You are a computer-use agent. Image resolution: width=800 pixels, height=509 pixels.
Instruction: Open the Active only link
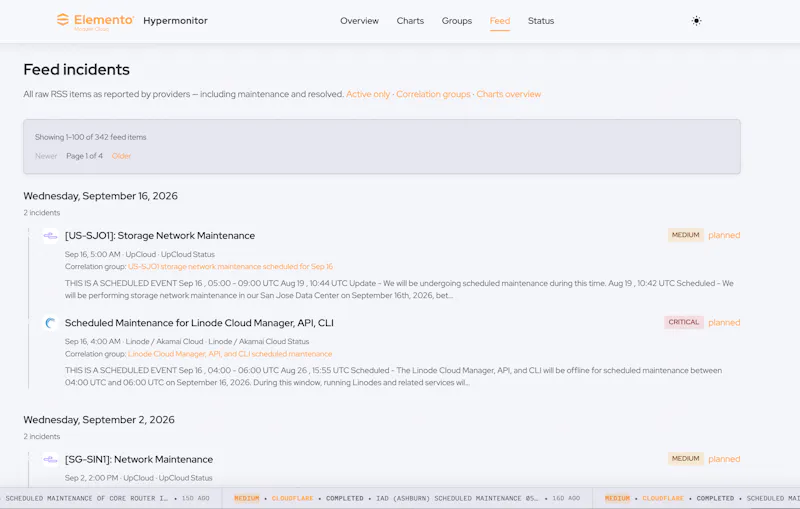(368, 94)
